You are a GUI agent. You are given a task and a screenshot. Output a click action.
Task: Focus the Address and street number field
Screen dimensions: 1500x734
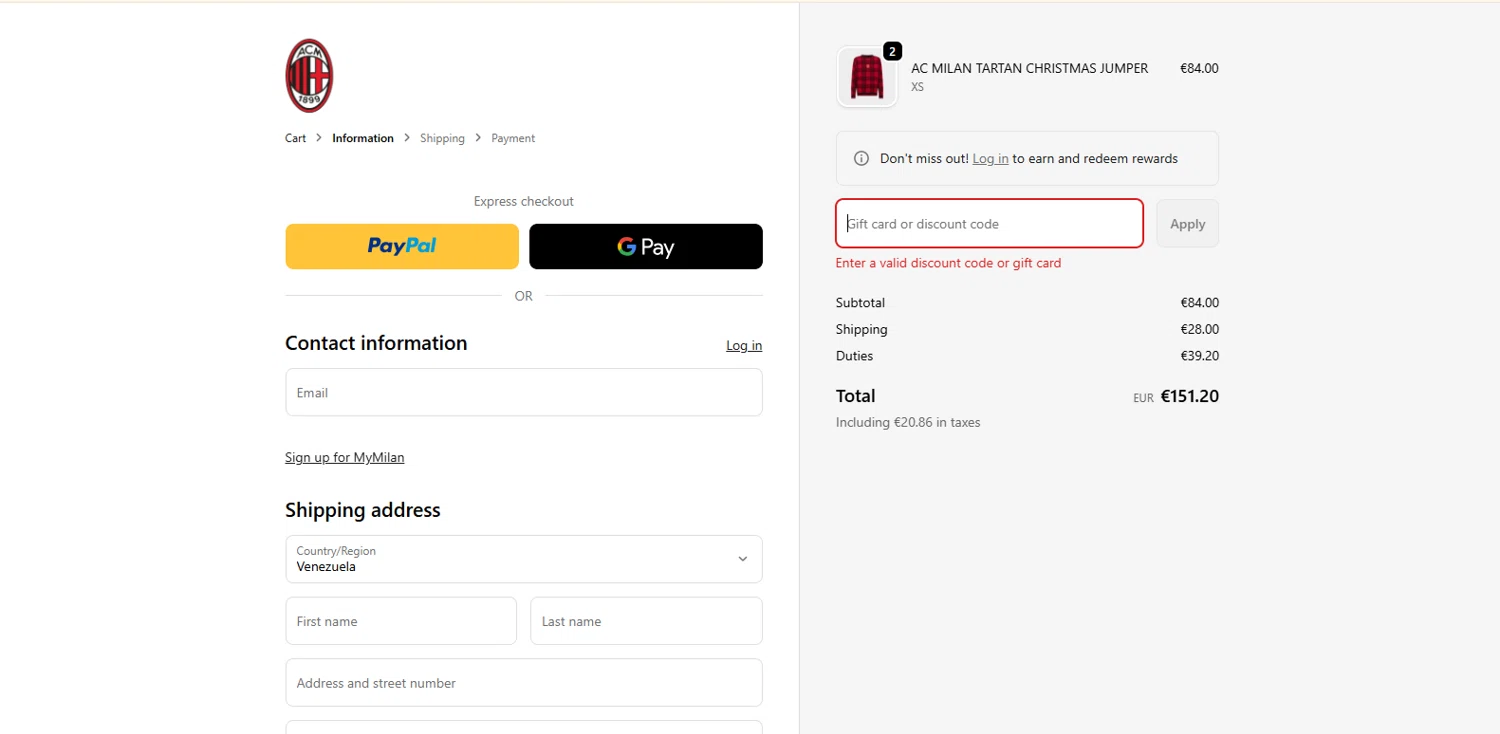pyautogui.click(x=524, y=682)
